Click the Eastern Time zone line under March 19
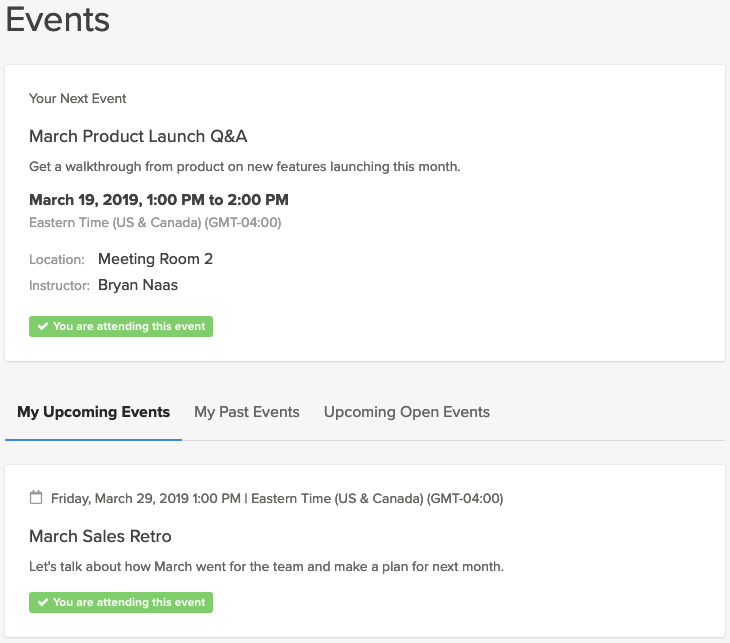The image size is (730, 643). click(155, 223)
